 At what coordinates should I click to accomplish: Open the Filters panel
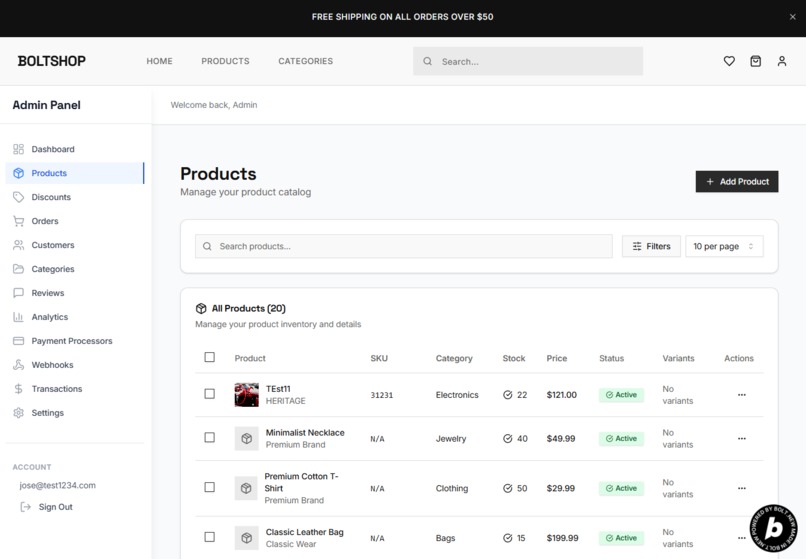651,246
